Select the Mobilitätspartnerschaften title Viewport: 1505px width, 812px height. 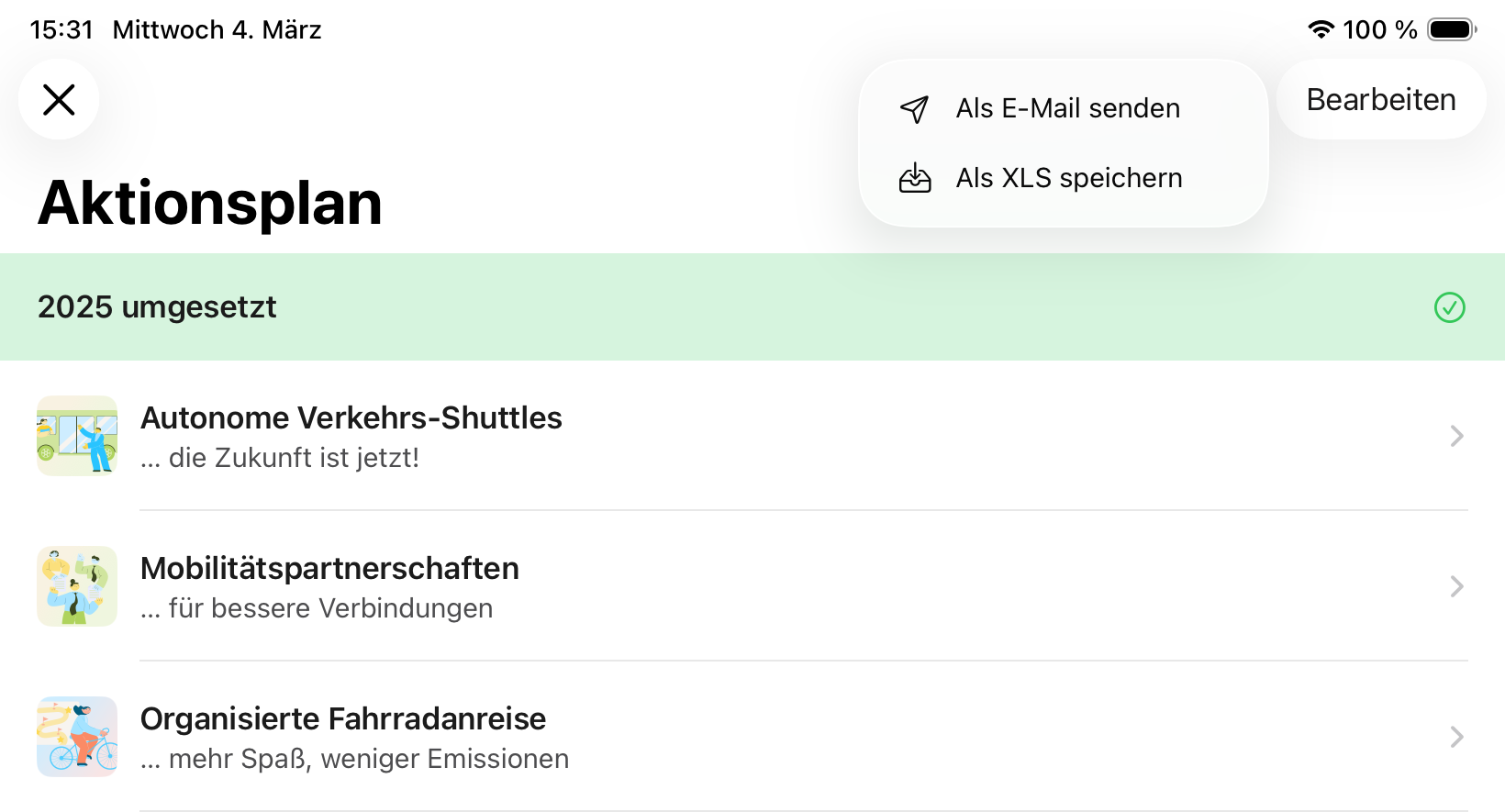[x=329, y=569]
